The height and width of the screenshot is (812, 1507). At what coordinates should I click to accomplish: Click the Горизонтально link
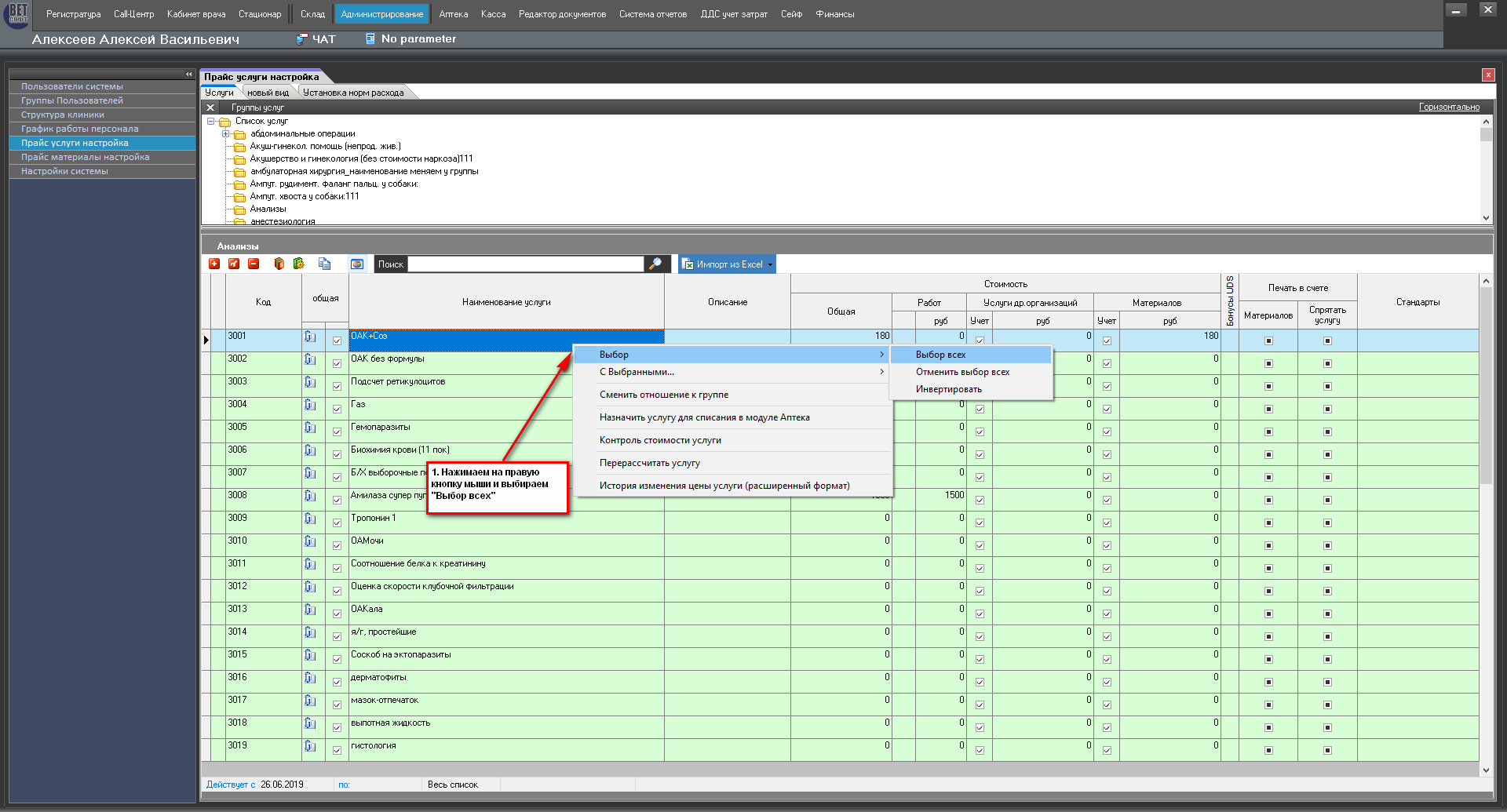[1449, 107]
